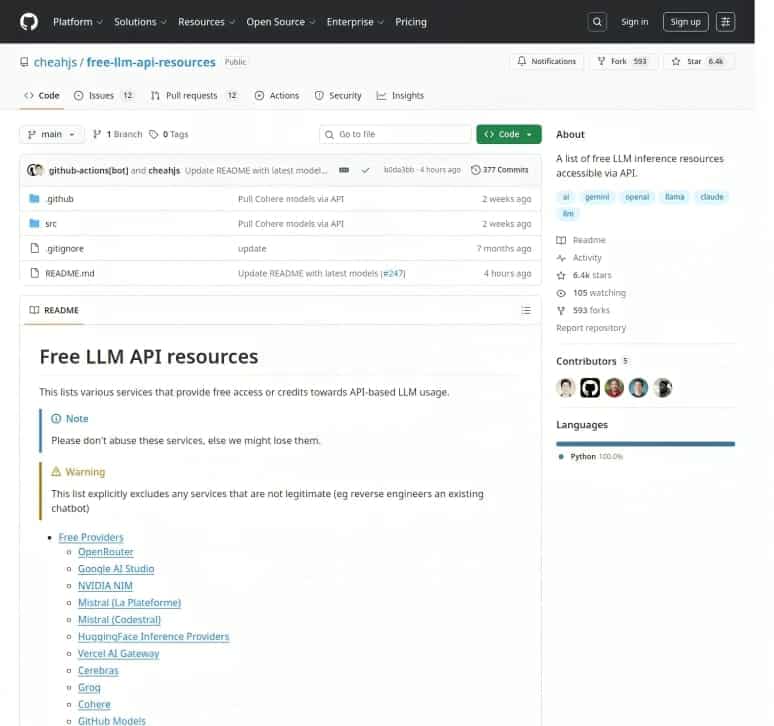The width and height of the screenshot is (774, 726).
Task: Open the OpenRouter link in the list
Action: [x=105, y=552]
